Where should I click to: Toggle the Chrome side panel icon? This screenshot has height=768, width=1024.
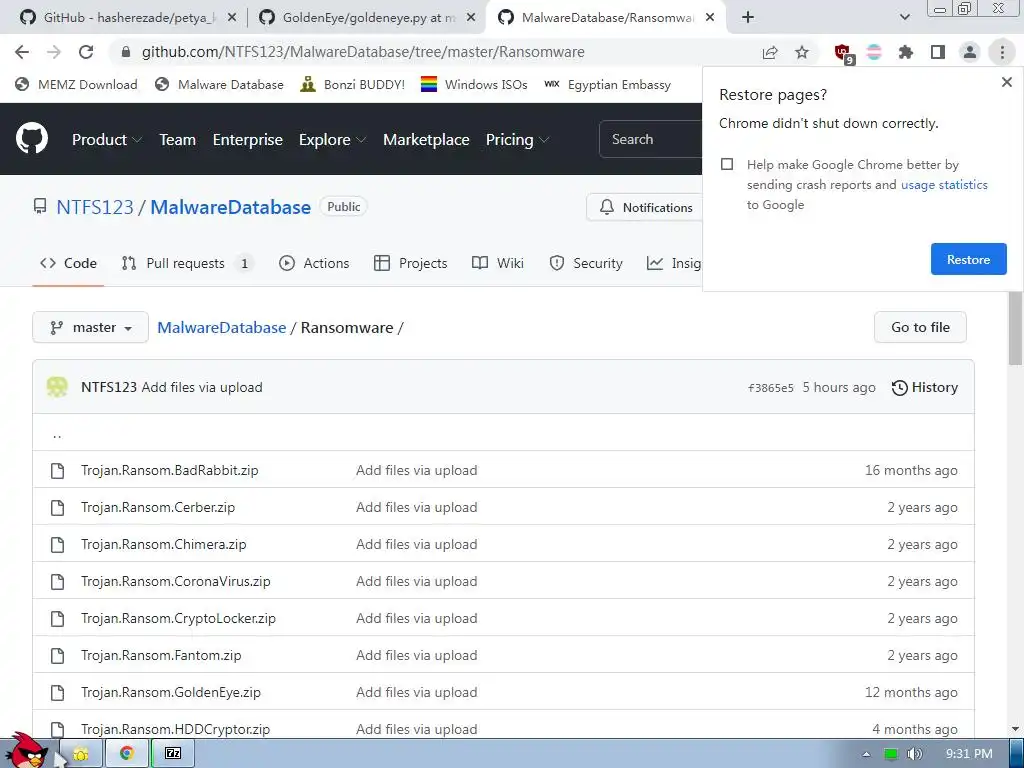938,52
